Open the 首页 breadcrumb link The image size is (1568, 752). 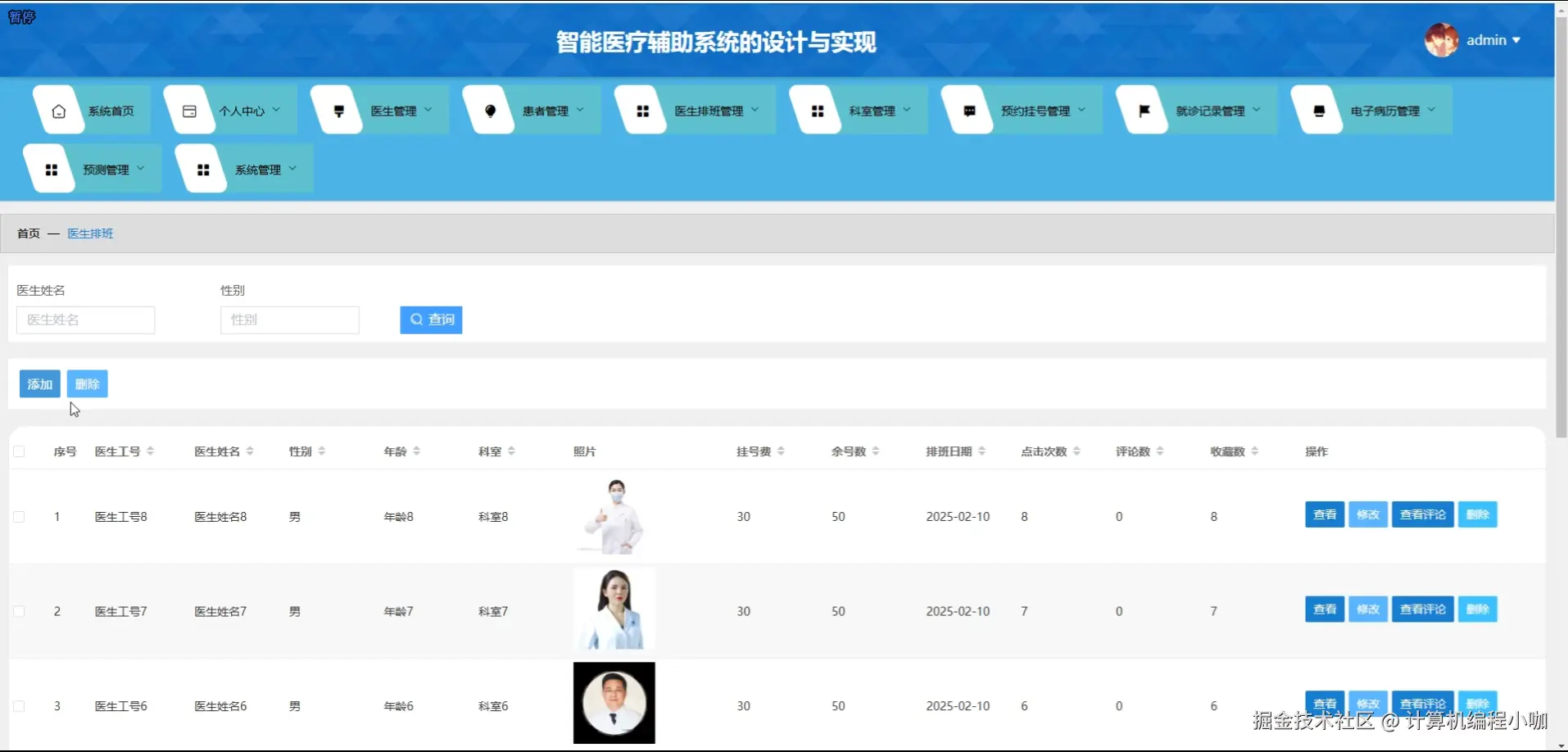[x=27, y=233]
